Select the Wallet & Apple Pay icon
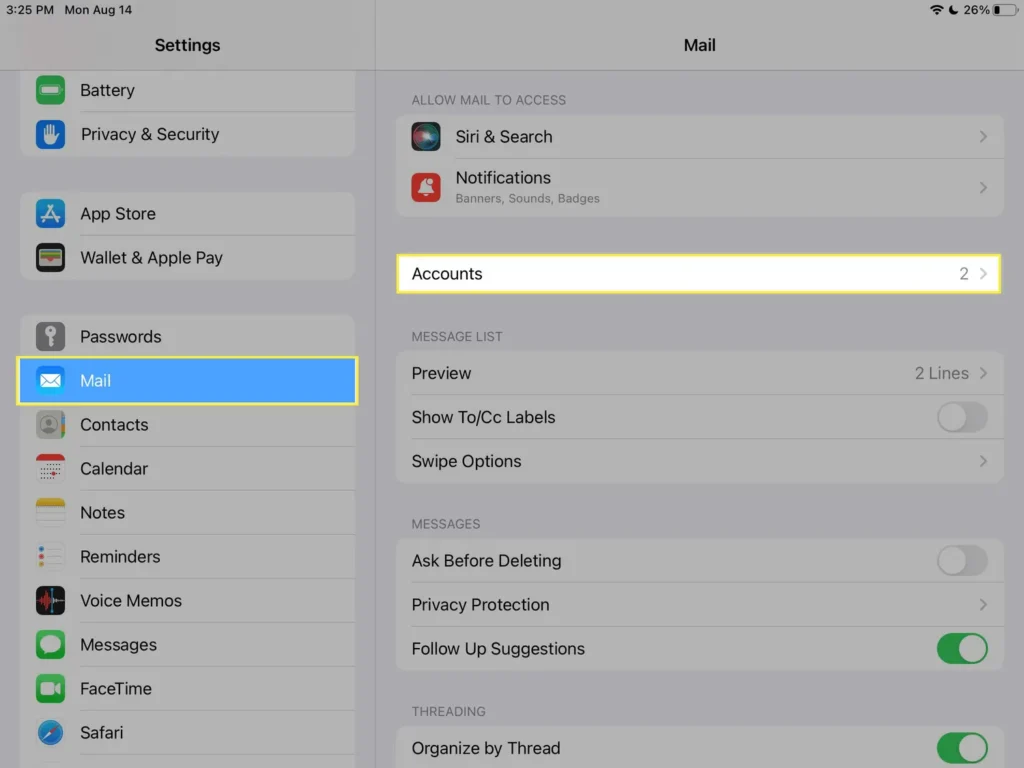The height and width of the screenshot is (768, 1024). (x=50, y=258)
